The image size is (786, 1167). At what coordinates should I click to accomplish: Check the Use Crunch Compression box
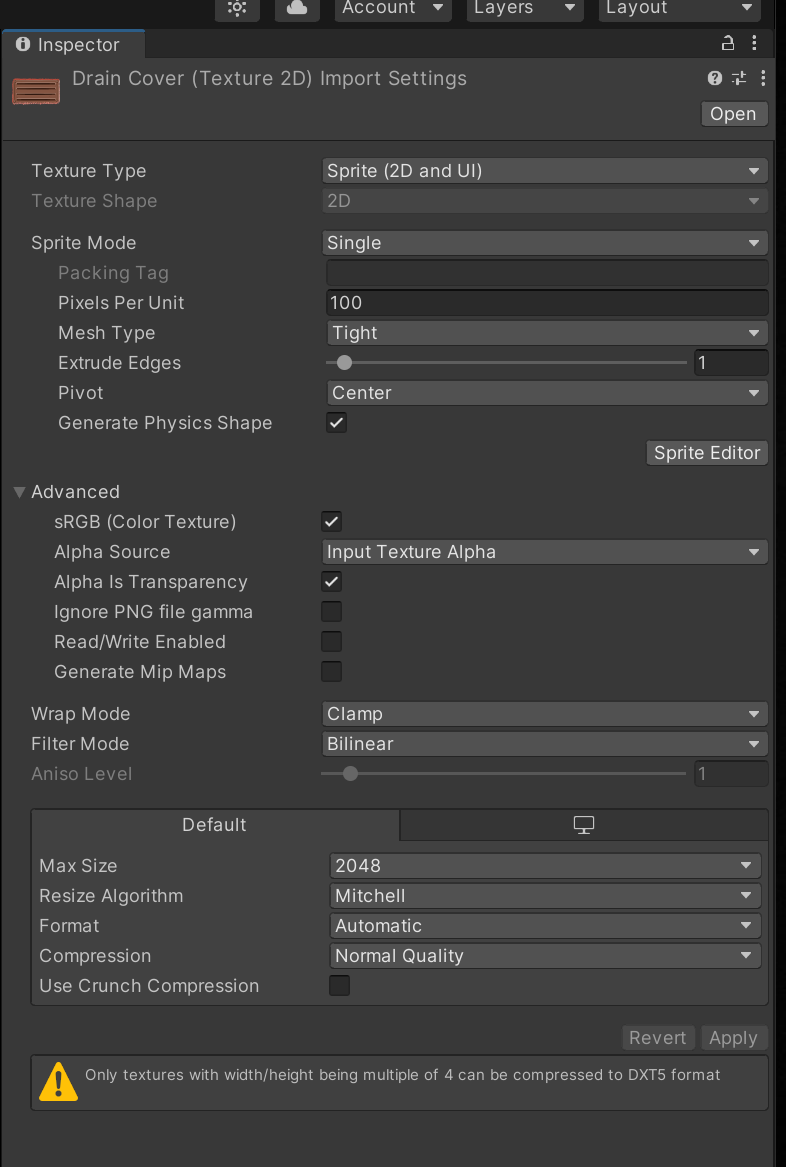(340, 986)
